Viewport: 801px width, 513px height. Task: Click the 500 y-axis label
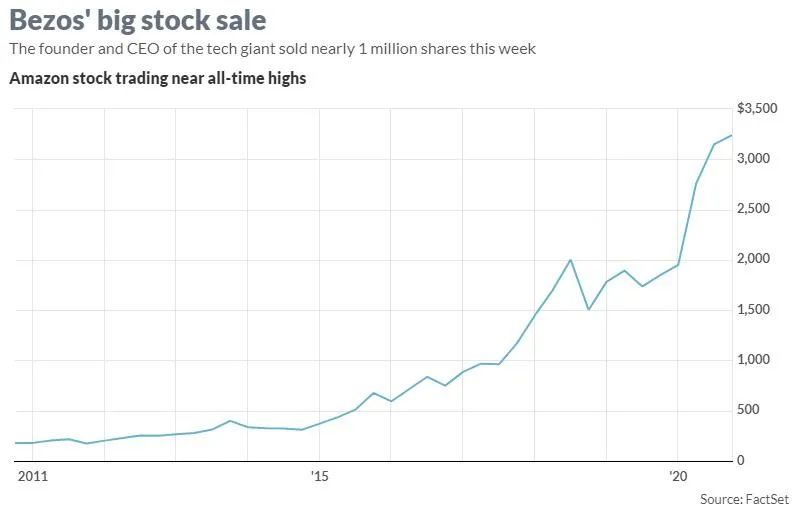pyautogui.click(x=770, y=410)
